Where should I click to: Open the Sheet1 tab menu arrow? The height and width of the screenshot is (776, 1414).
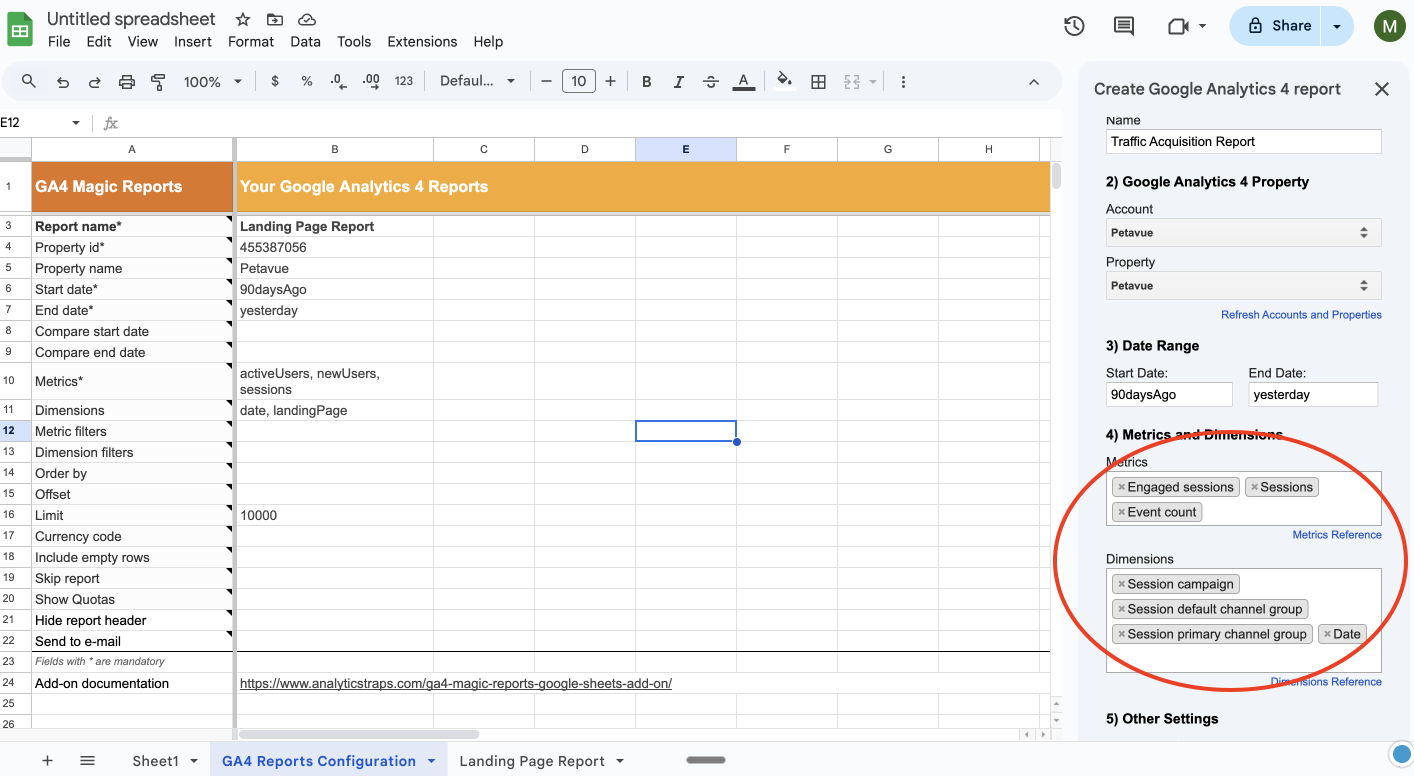tap(194, 761)
